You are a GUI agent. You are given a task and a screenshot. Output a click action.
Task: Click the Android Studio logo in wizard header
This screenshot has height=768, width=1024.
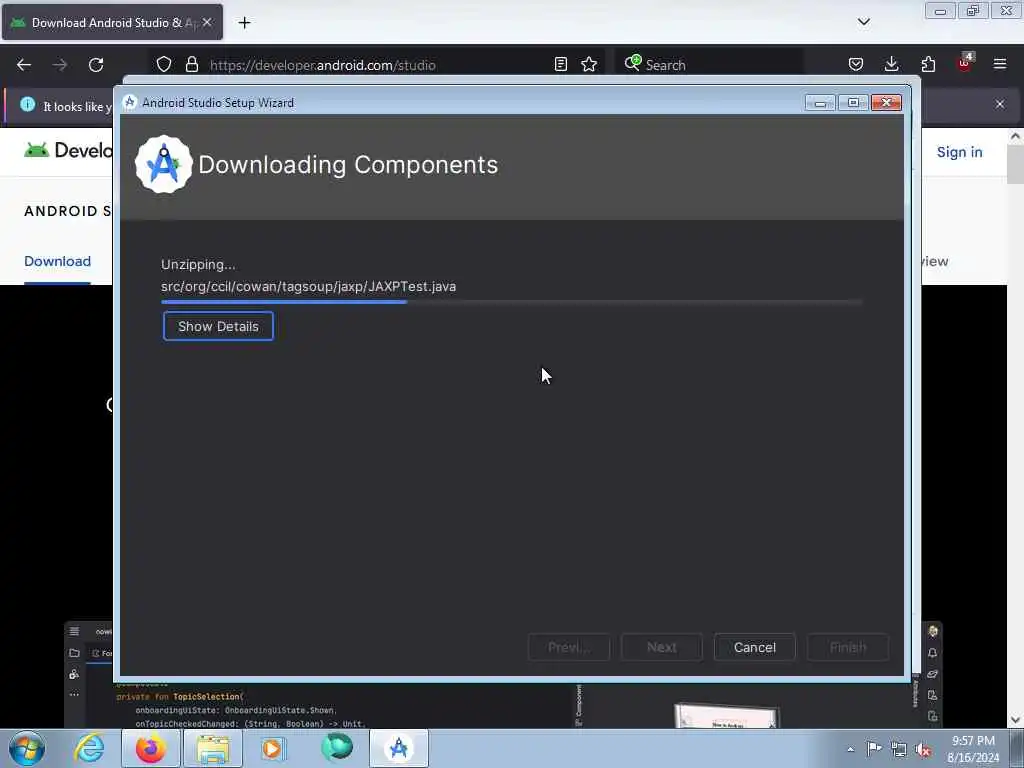163,165
